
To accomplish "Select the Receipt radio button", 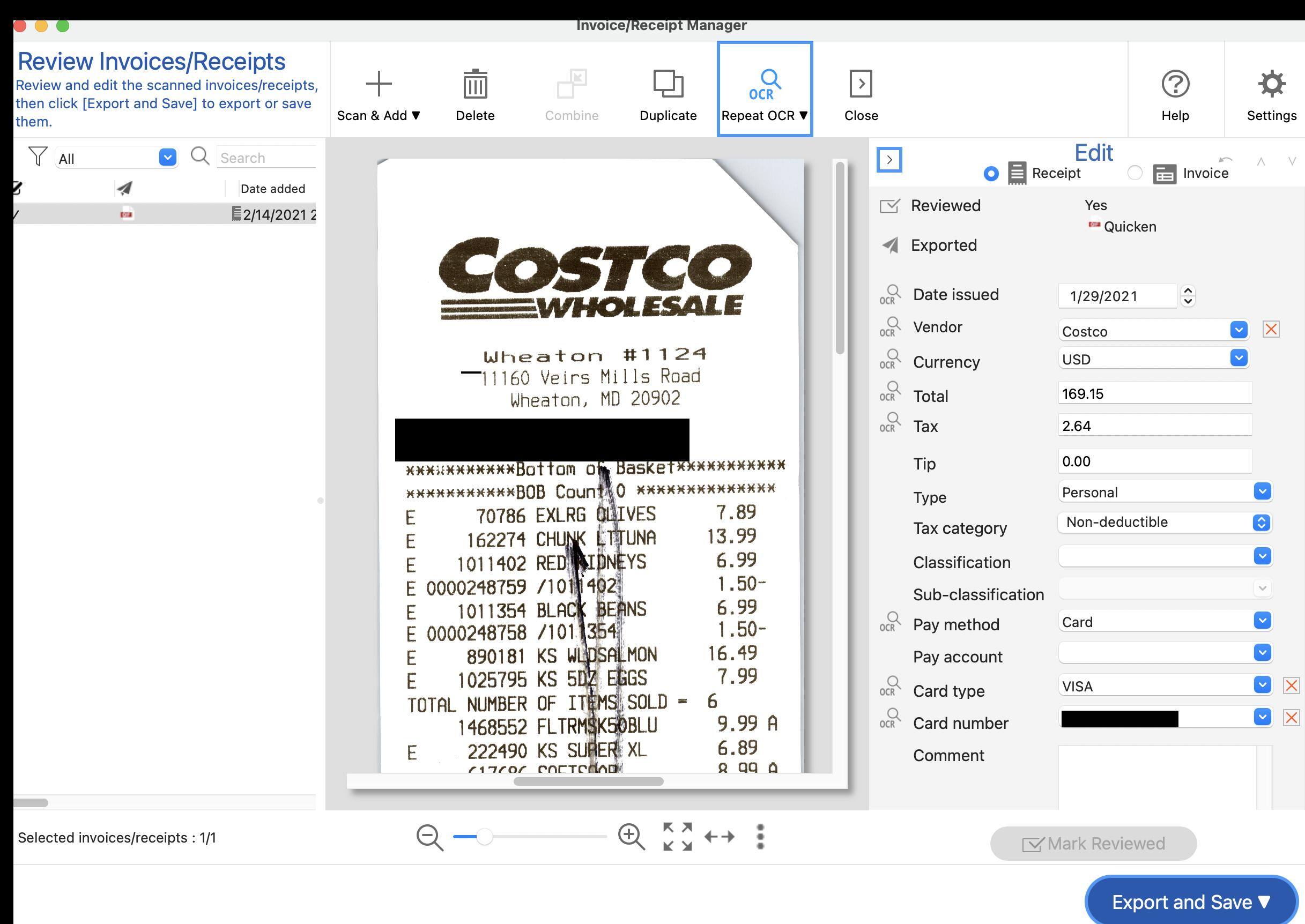I will coord(991,174).
